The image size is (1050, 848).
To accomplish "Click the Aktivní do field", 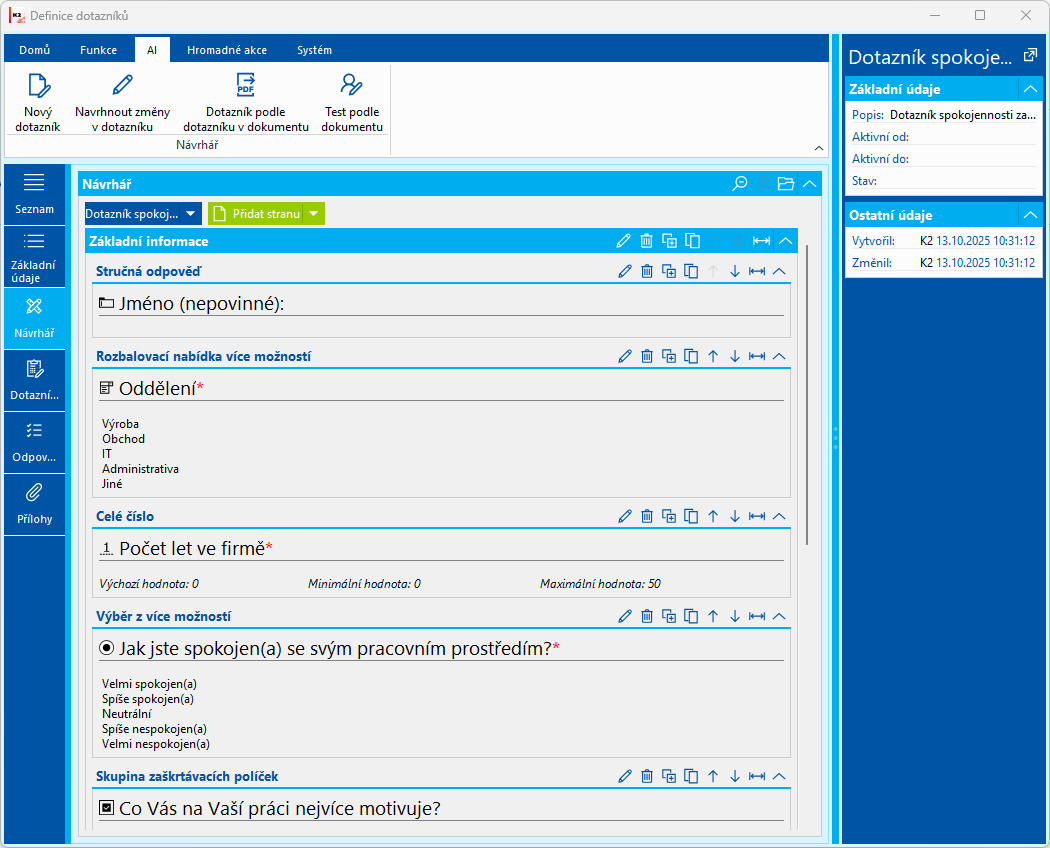I will tap(944, 159).
